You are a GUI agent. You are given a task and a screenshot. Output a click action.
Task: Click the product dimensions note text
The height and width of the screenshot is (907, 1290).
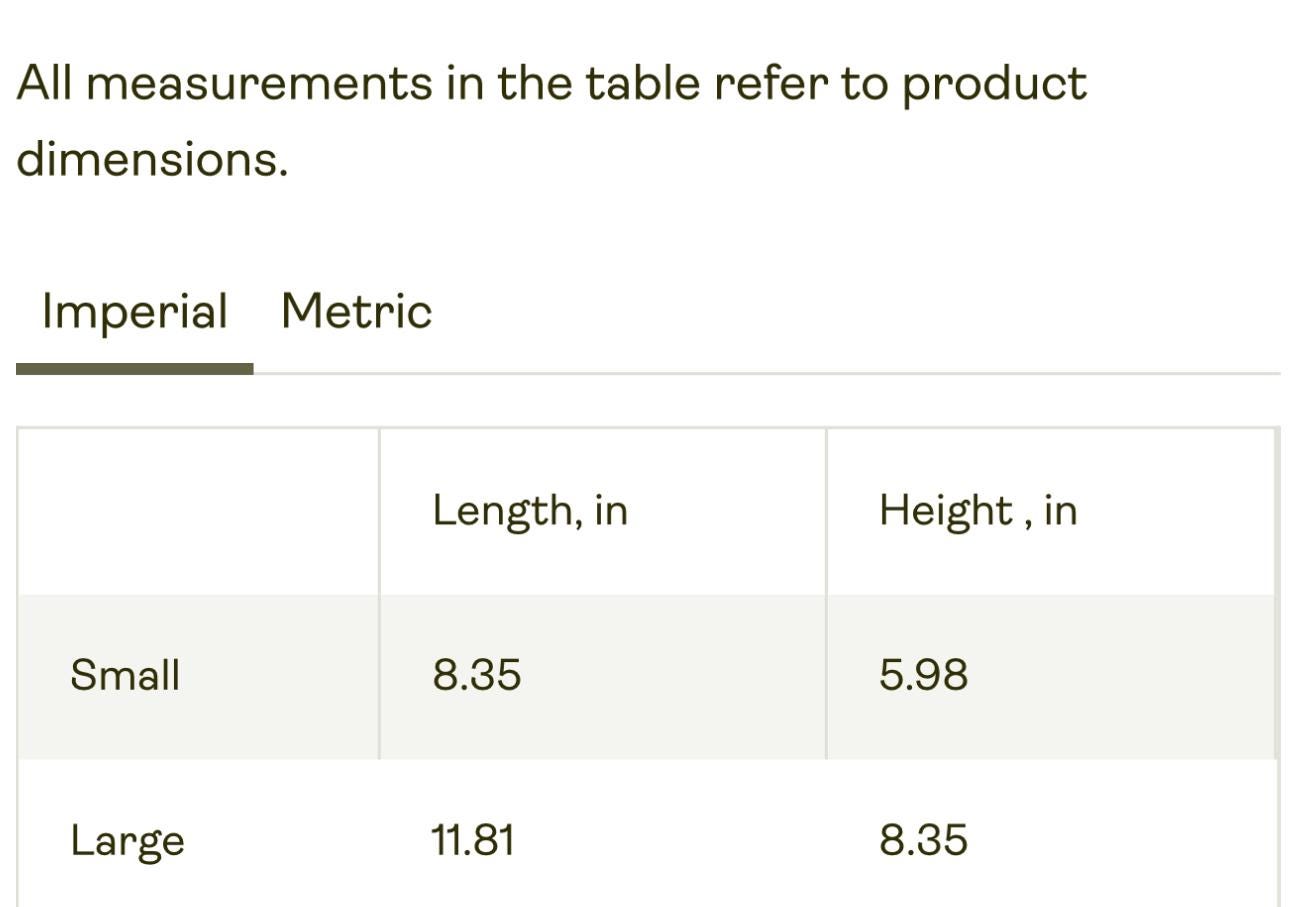pos(551,121)
